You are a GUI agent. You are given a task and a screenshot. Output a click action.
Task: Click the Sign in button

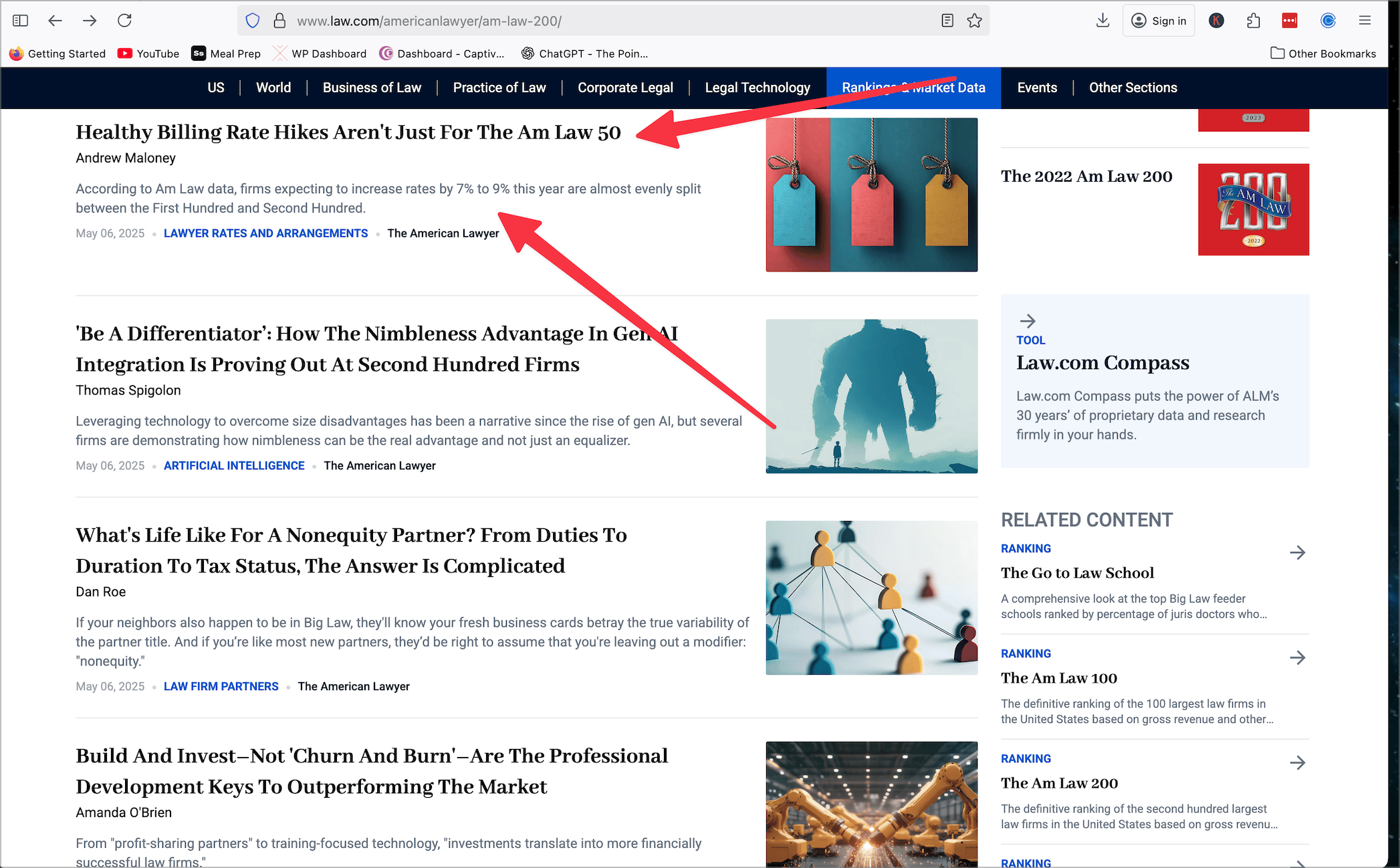coord(1159,21)
